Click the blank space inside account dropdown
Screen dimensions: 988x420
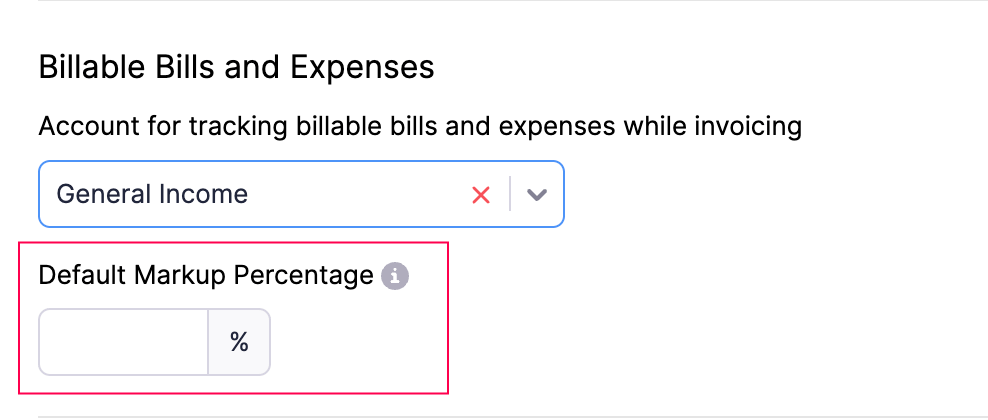tap(360, 194)
